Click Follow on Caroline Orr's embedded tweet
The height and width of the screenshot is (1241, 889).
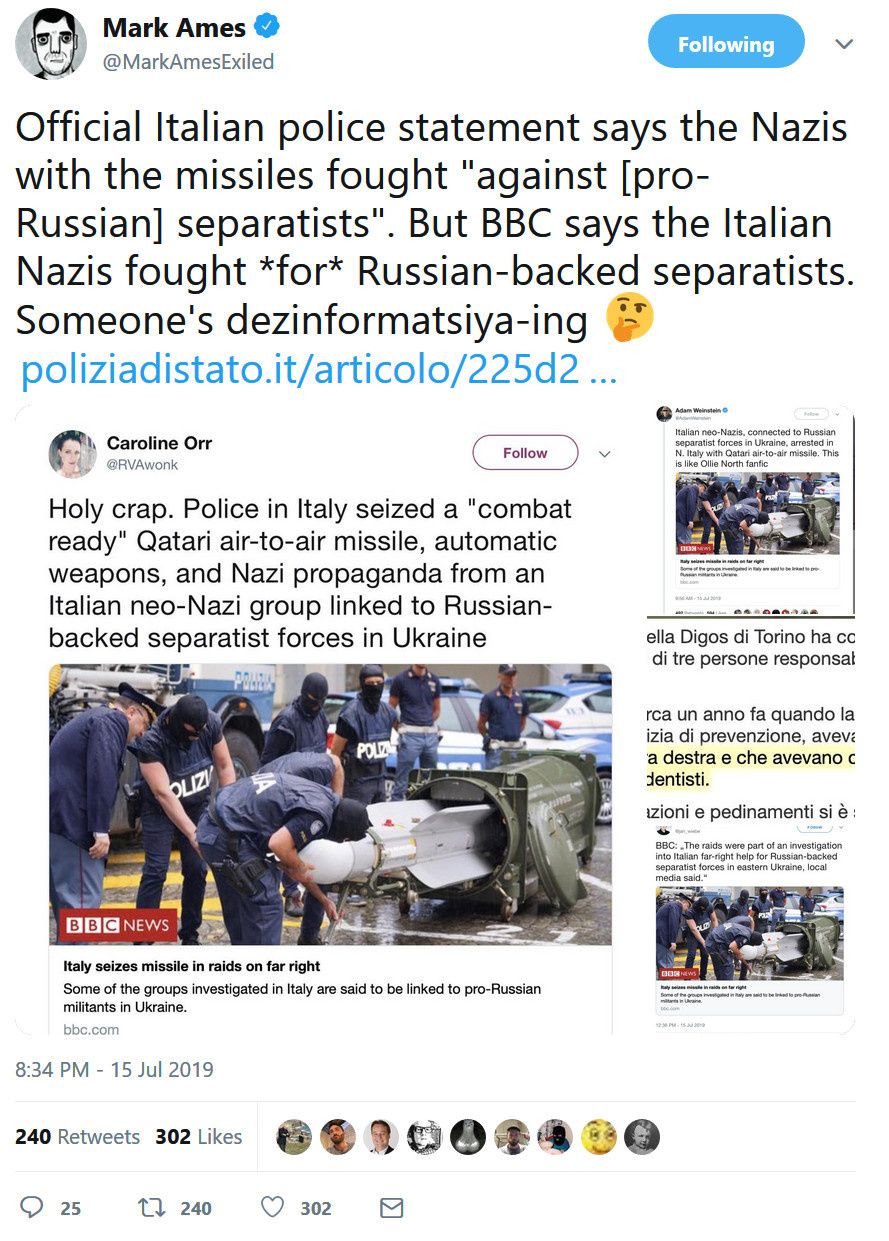pos(525,453)
